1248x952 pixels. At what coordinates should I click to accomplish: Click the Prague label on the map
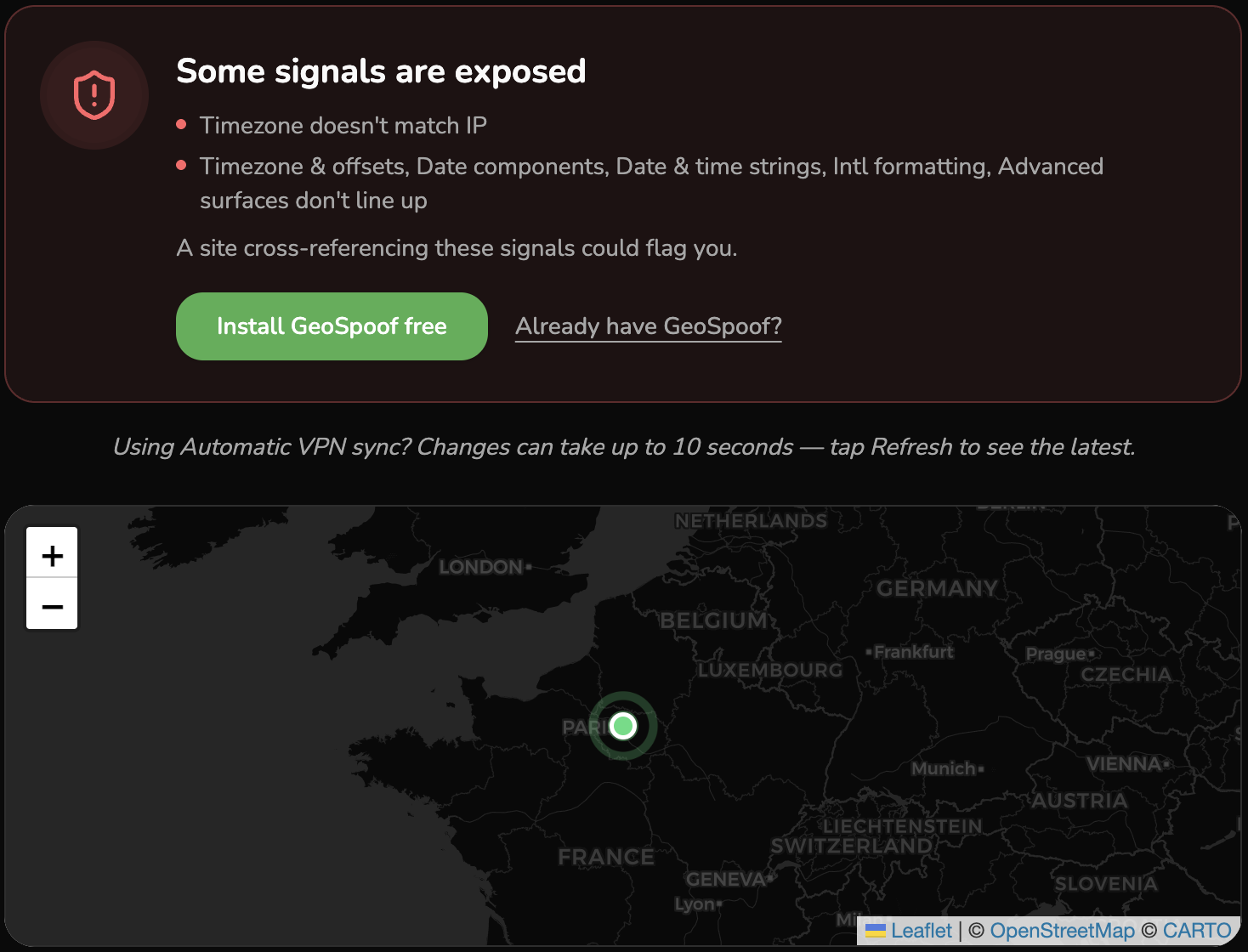tap(1056, 654)
